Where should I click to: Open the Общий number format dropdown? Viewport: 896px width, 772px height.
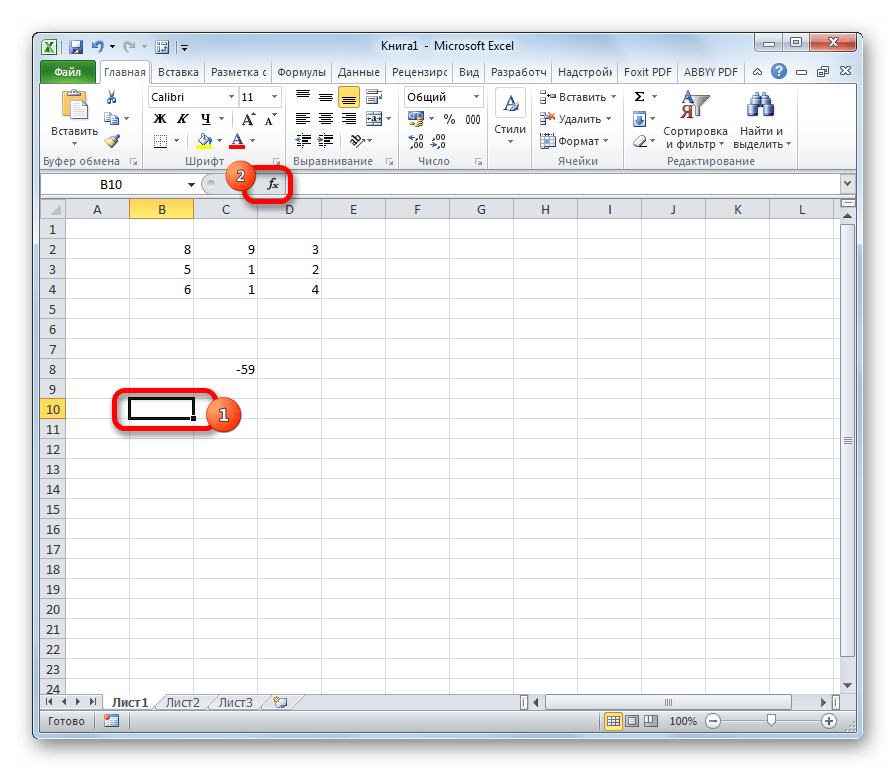(x=477, y=97)
